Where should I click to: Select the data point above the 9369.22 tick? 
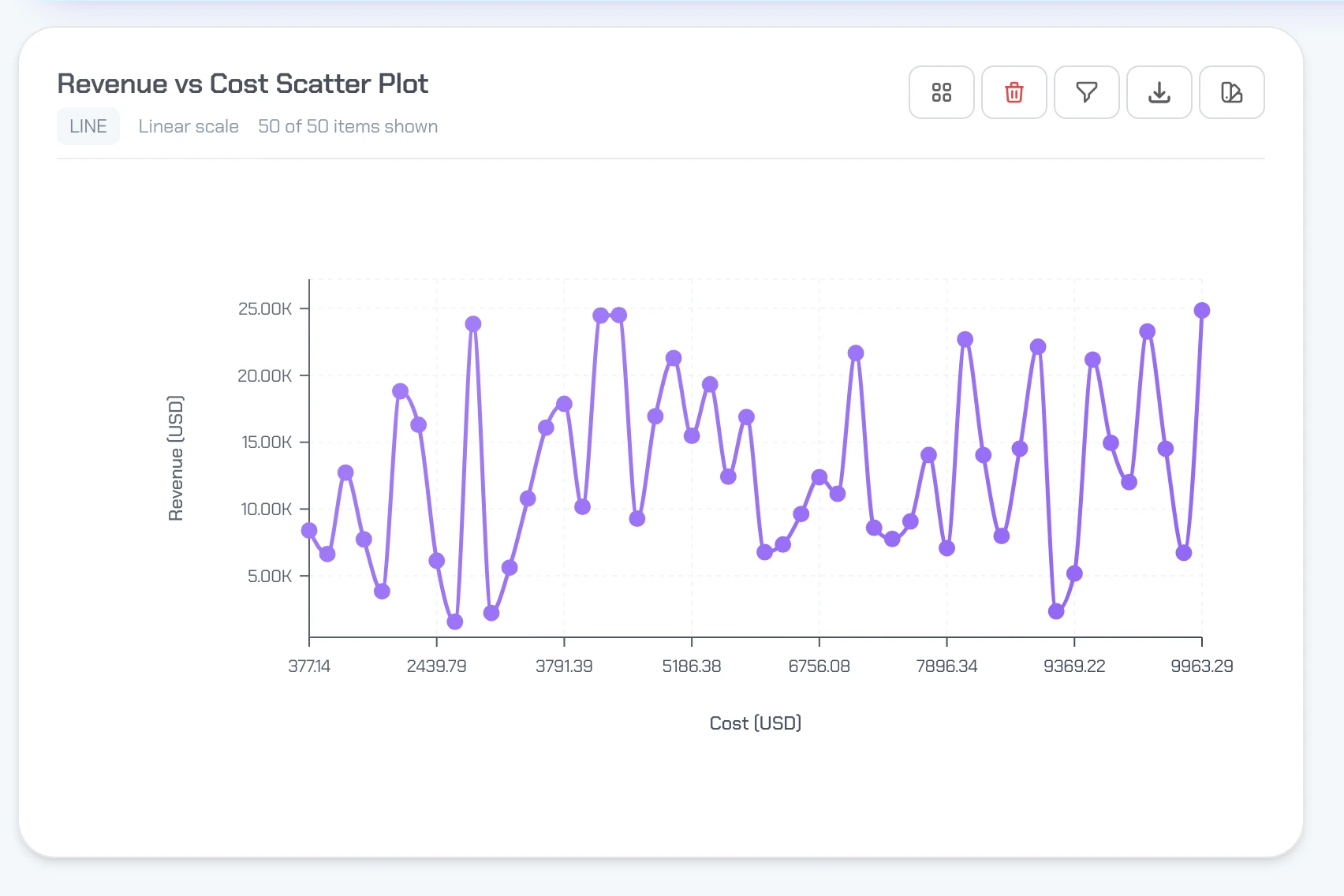point(1074,573)
